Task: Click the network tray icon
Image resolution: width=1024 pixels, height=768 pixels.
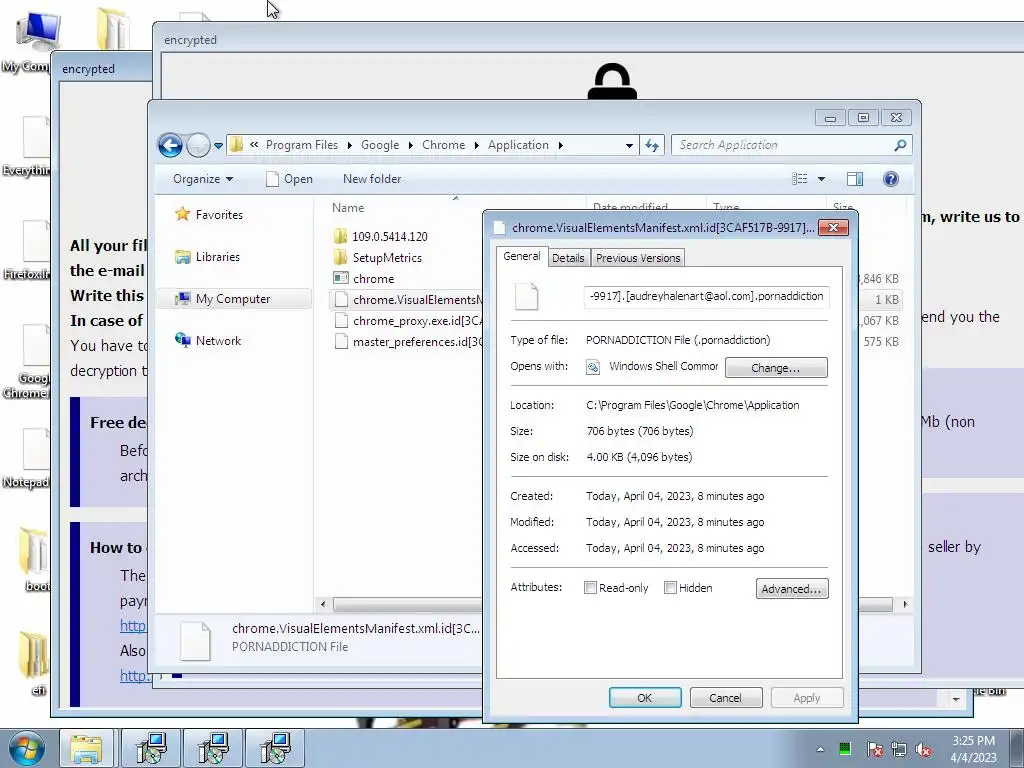Action: coord(899,749)
